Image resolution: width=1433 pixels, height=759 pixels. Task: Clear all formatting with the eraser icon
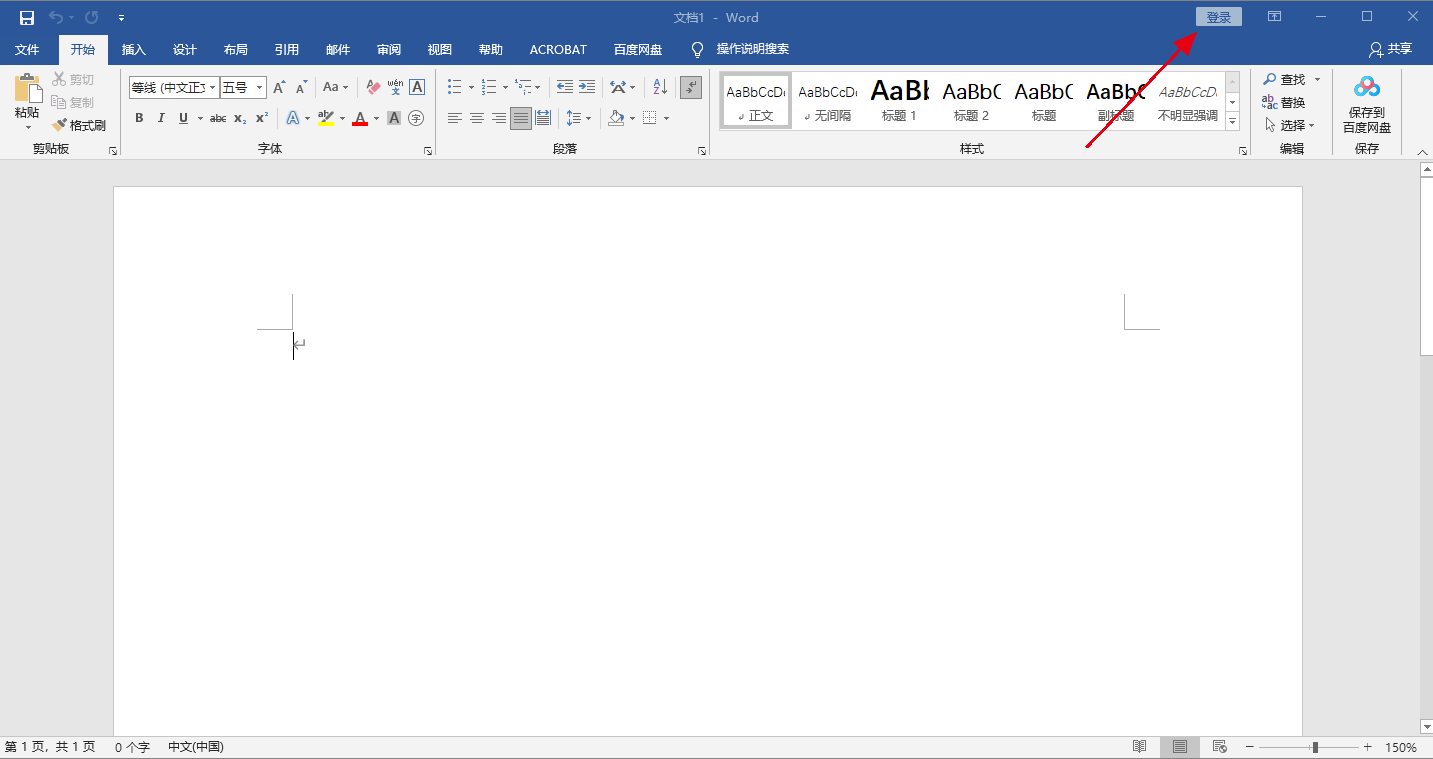373,88
